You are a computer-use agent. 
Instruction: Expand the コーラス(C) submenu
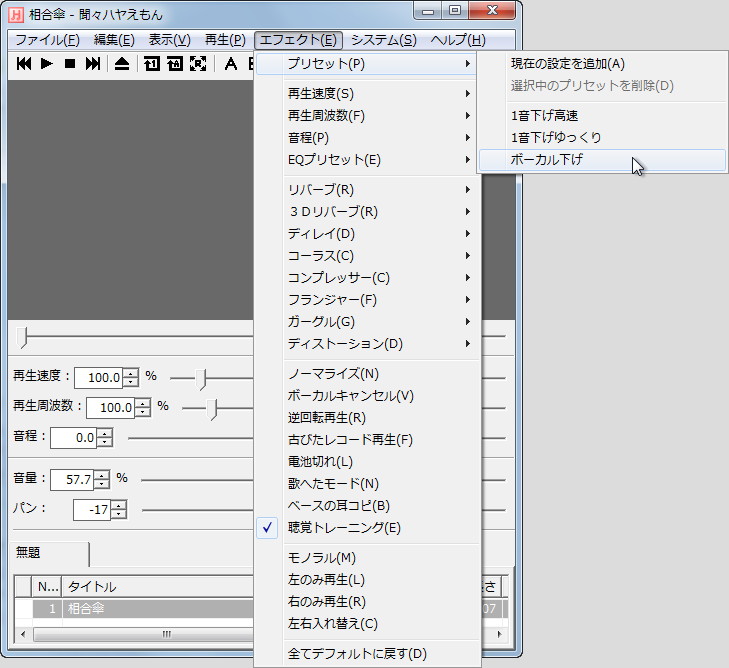coord(368,256)
